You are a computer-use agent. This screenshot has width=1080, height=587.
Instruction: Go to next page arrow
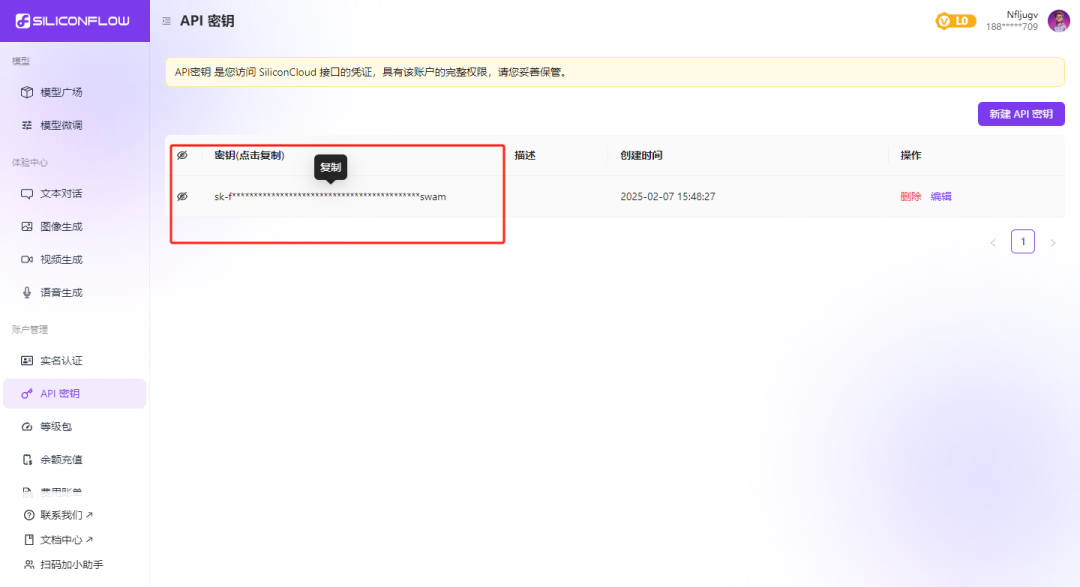1052,243
